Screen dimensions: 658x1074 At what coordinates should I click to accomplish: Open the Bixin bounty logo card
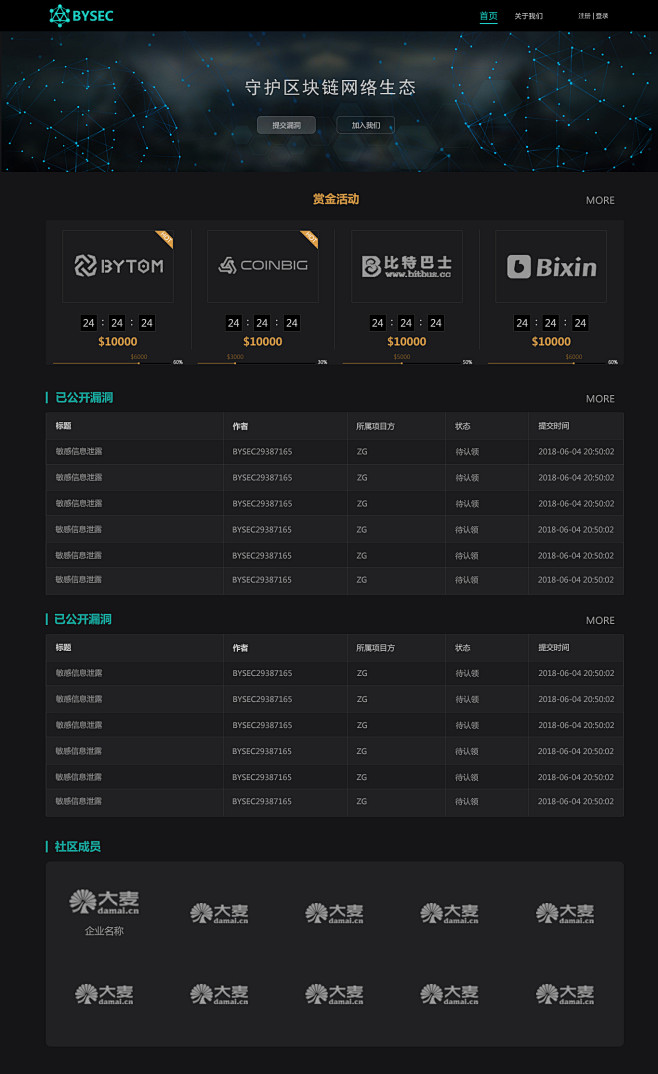coord(551,266)
